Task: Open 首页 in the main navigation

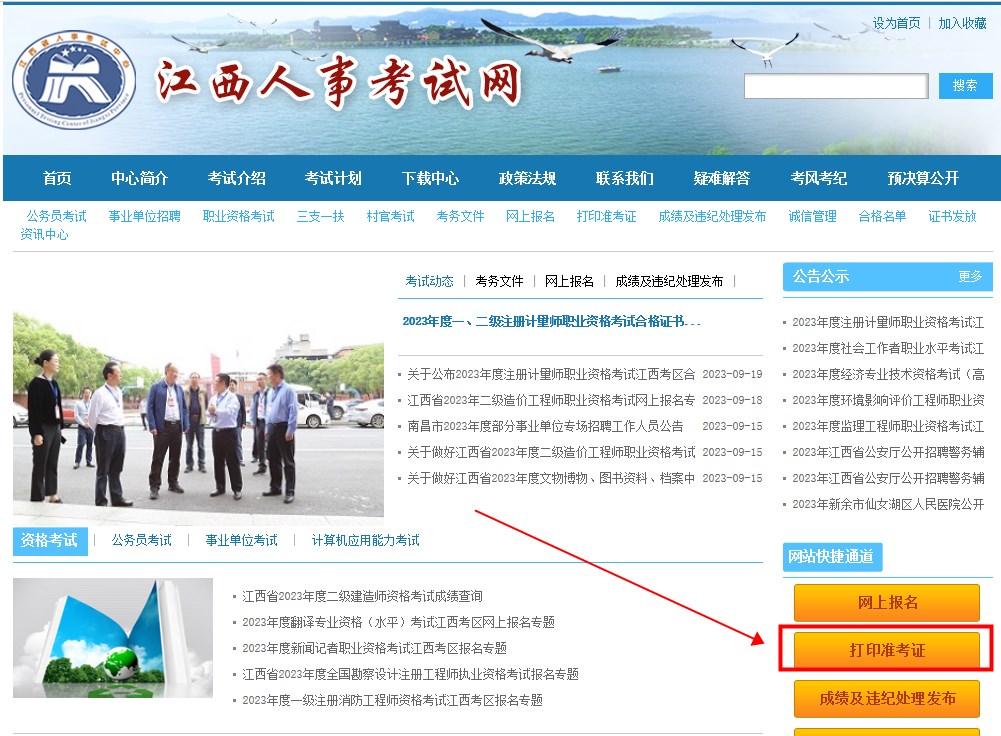Action: pos(57,178)
